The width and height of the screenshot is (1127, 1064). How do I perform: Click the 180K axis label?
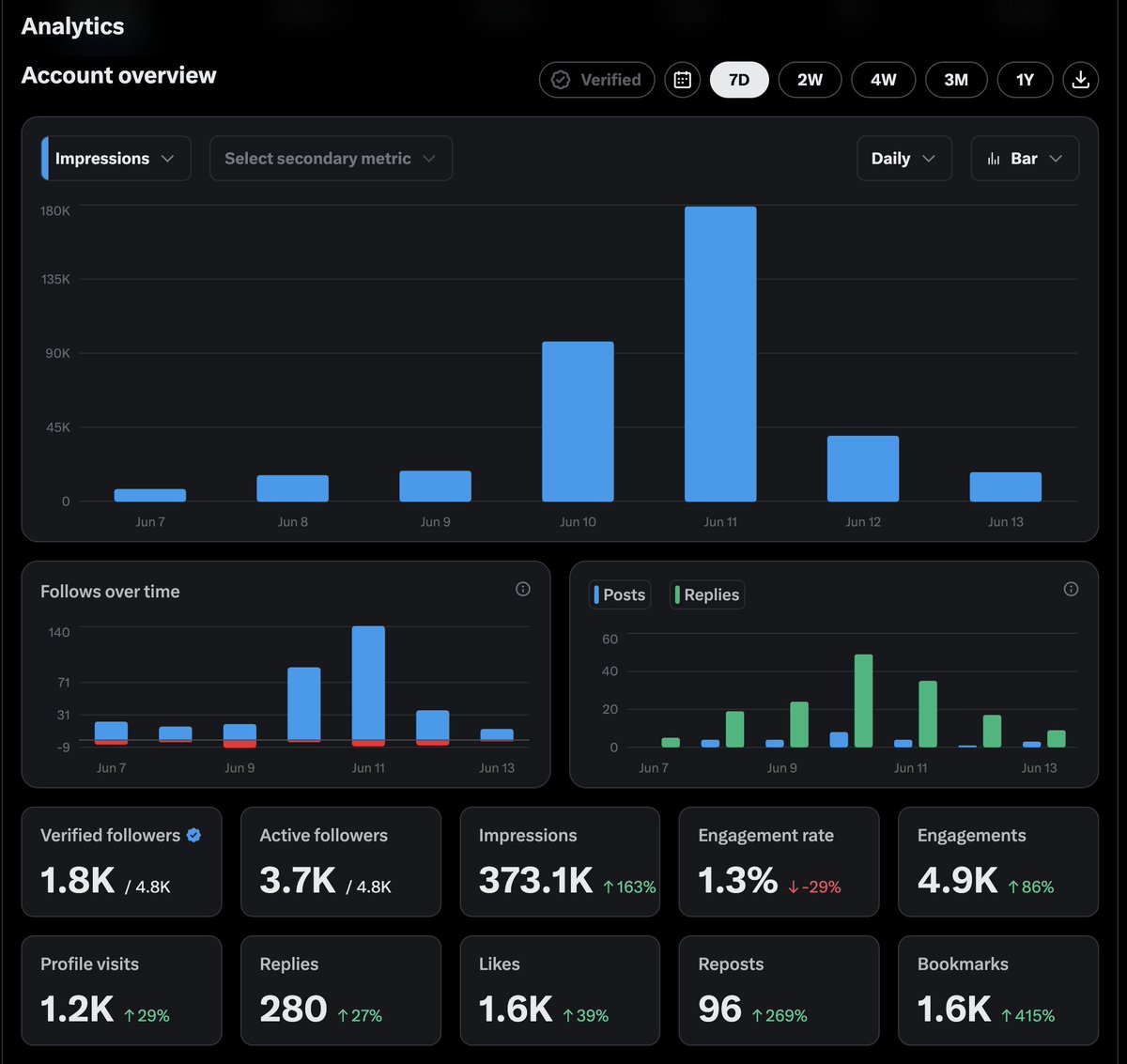[x=55, y=210]
